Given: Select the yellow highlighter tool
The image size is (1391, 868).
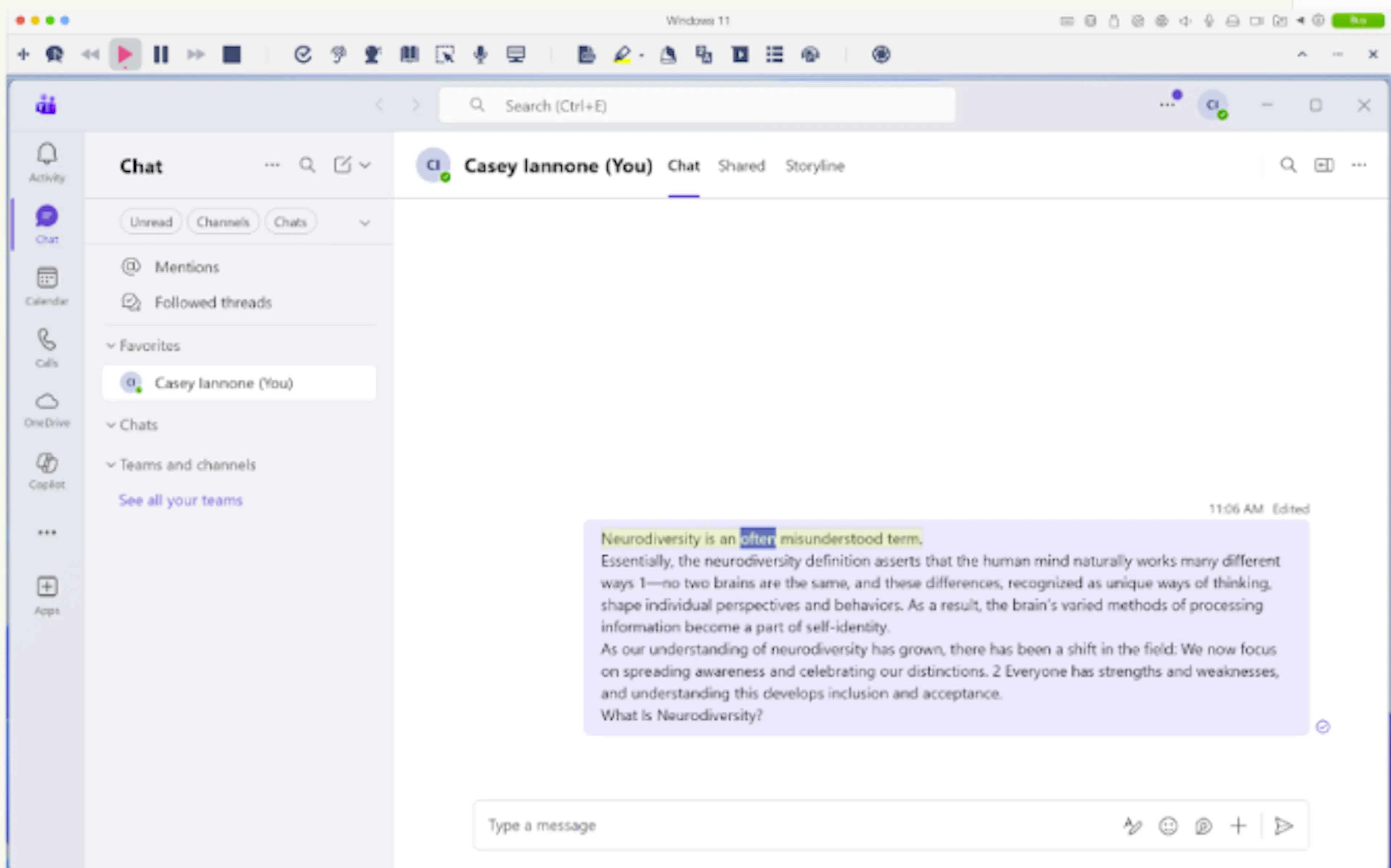Looking at the screenshot, I should 622,55.
